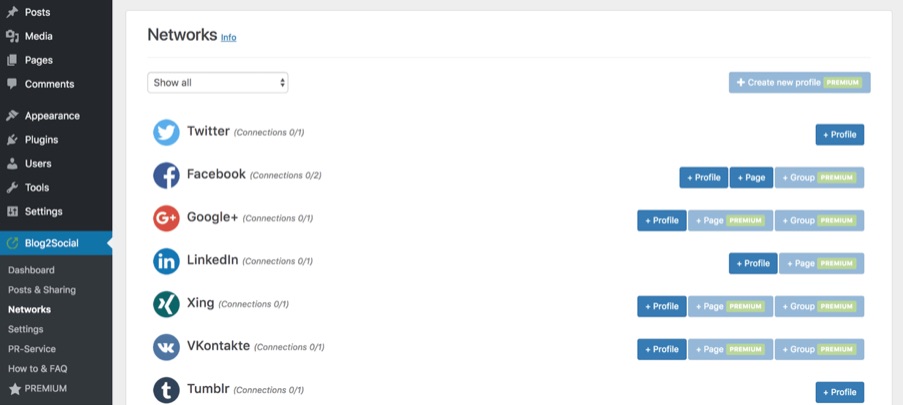Go to Blog2Social Dashboard submenu
903x405 pixels.
coord(31,270)
